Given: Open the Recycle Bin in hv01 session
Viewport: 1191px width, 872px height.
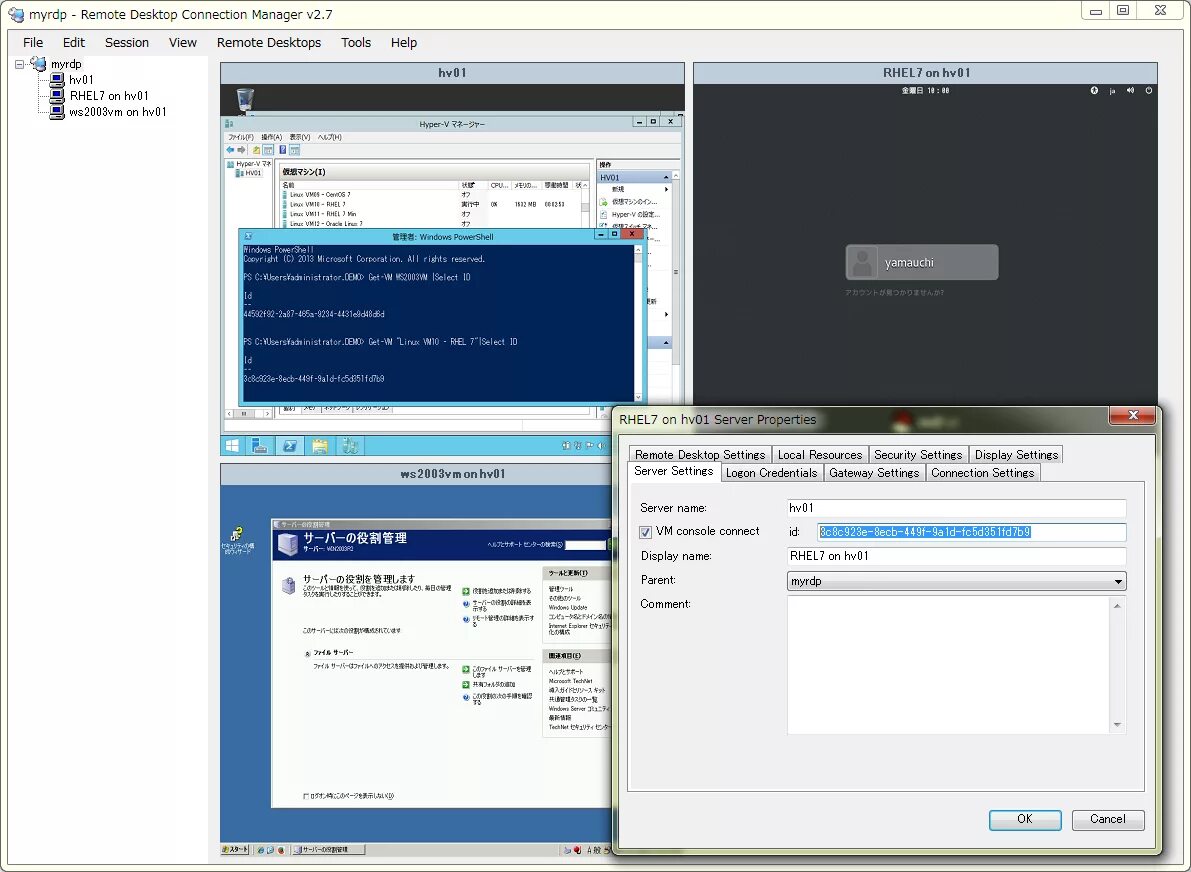Looking at the screenshot, I should coord(245,99).
